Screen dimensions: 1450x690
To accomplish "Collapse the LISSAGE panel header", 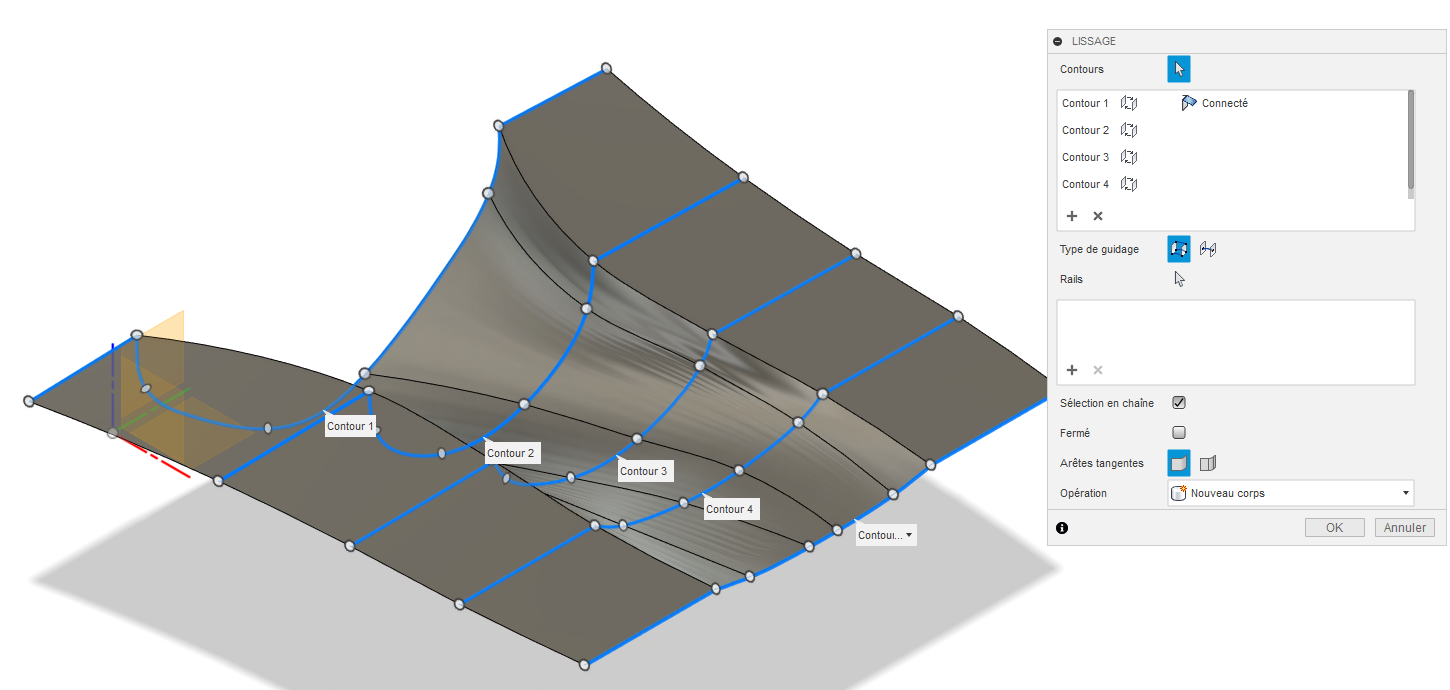I will click(1058, 41).
